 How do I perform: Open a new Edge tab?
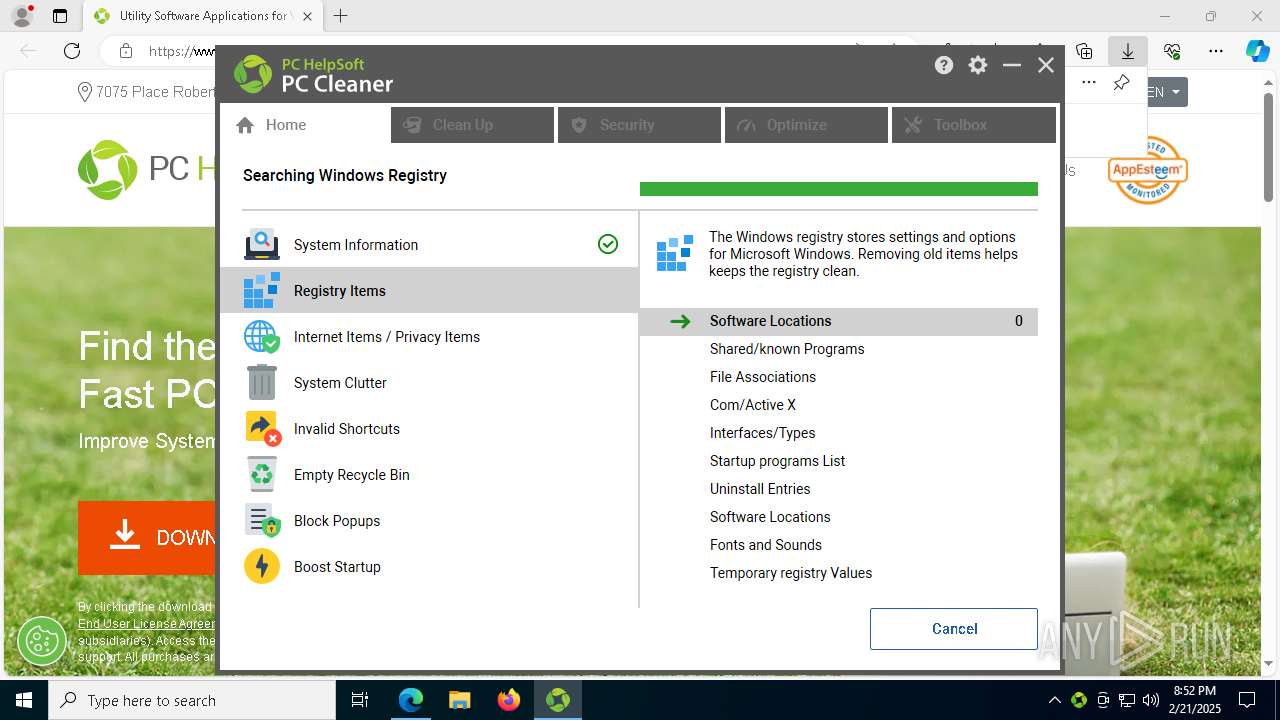pos(341,16)
